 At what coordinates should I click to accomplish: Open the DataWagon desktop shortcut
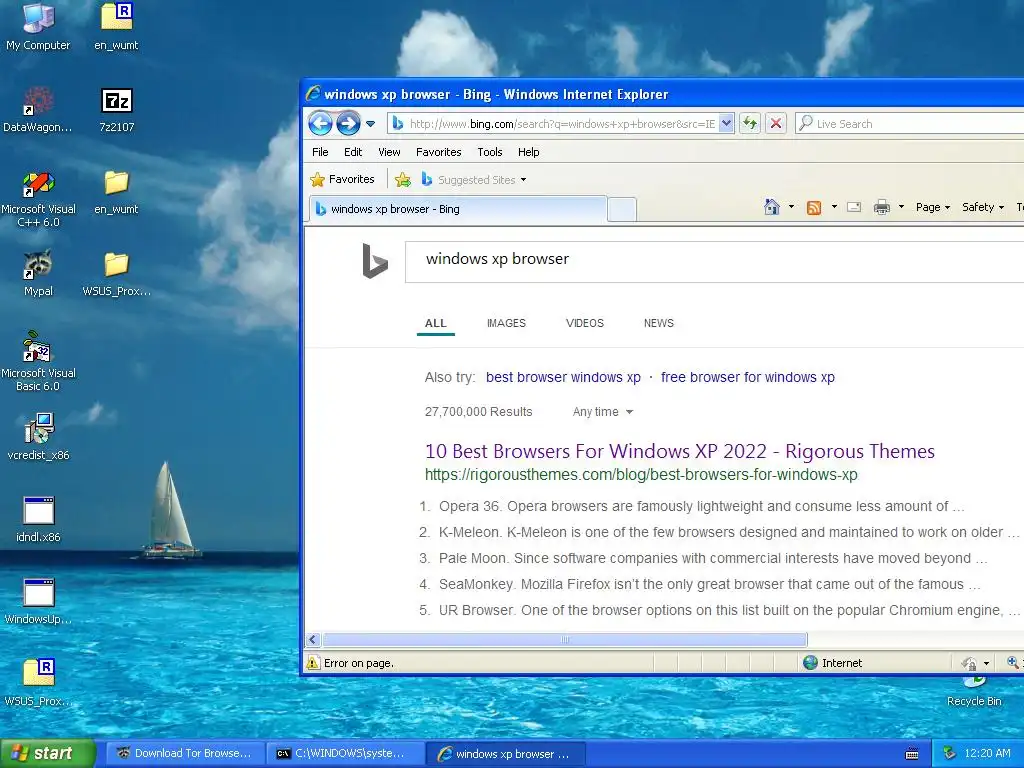[x=38, y=108]
